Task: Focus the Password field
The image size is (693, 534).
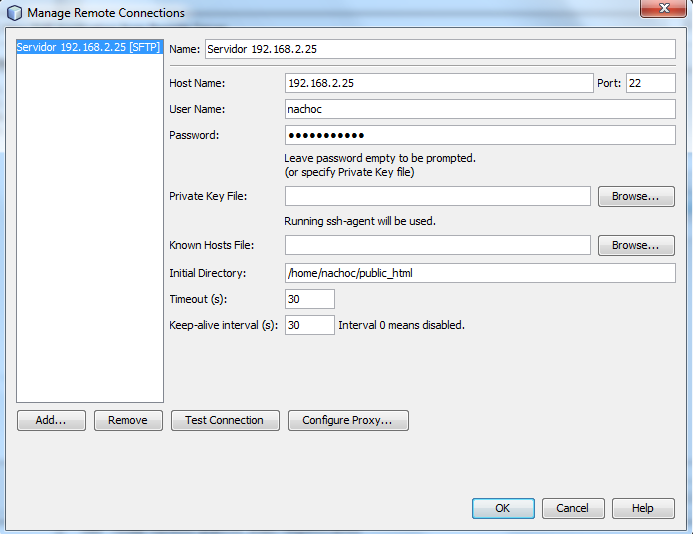Action: [480, 135]
